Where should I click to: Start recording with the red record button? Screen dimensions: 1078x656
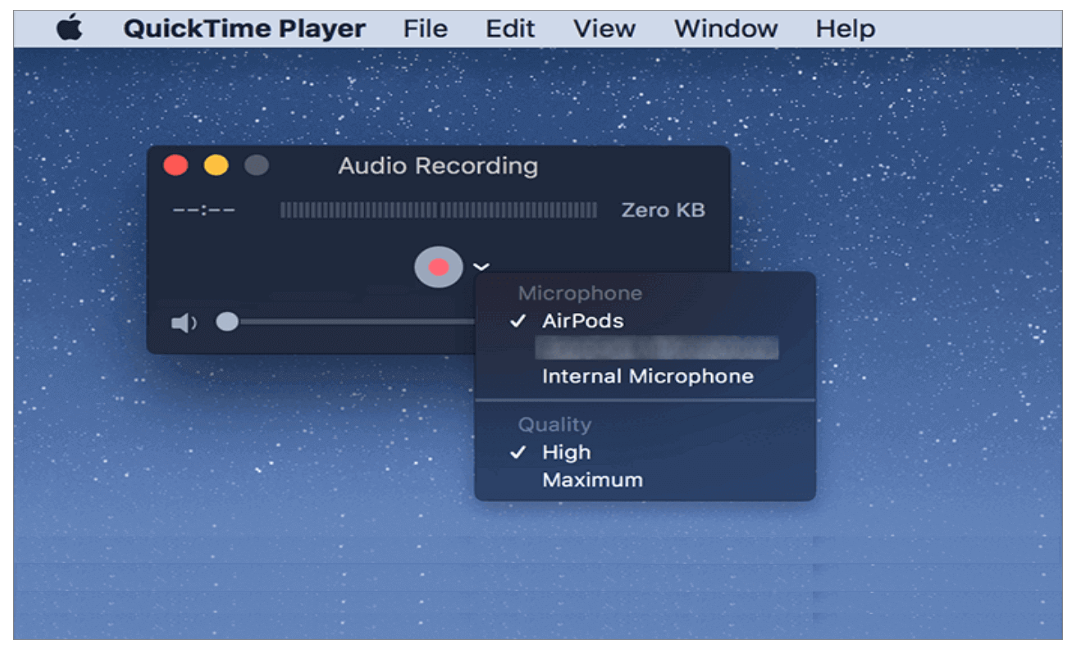(438, 267)
